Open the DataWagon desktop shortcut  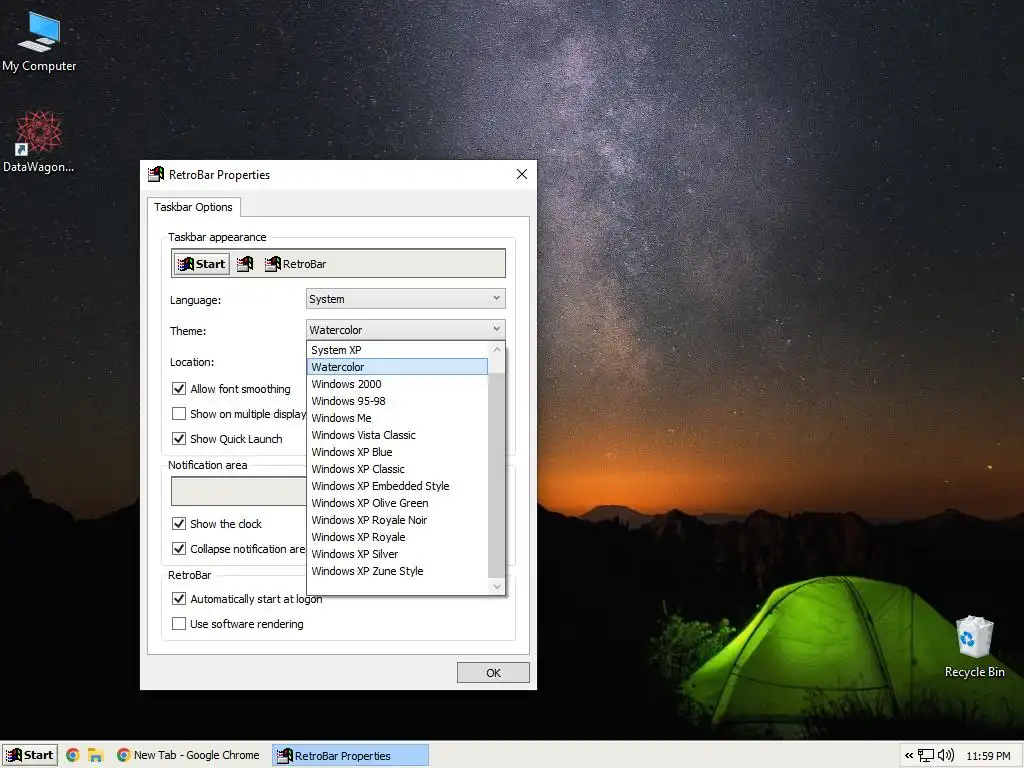pos(39,142)
